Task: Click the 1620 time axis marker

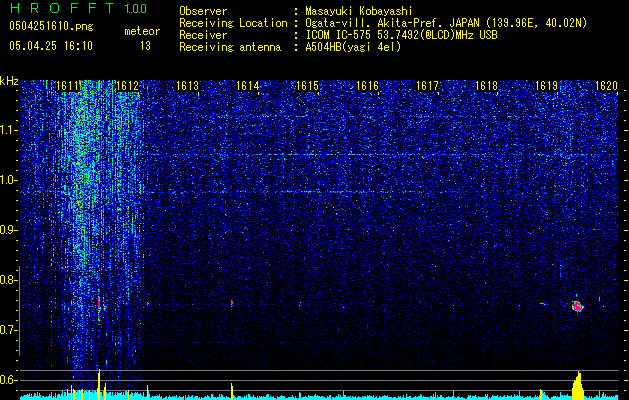Action: 606,86
